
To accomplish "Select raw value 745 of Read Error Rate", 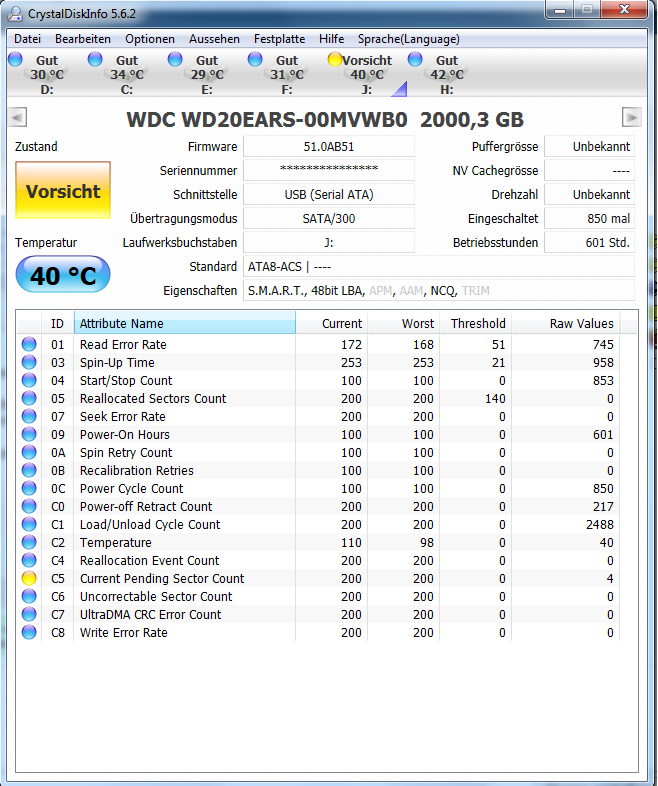I will [603, 344].
